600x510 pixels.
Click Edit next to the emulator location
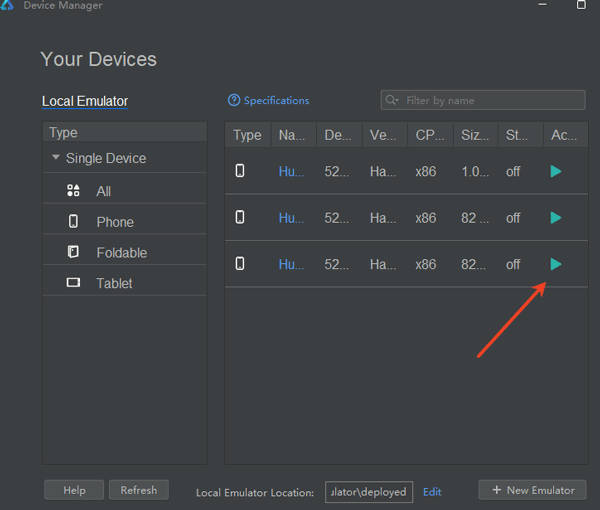coord(432,491)
